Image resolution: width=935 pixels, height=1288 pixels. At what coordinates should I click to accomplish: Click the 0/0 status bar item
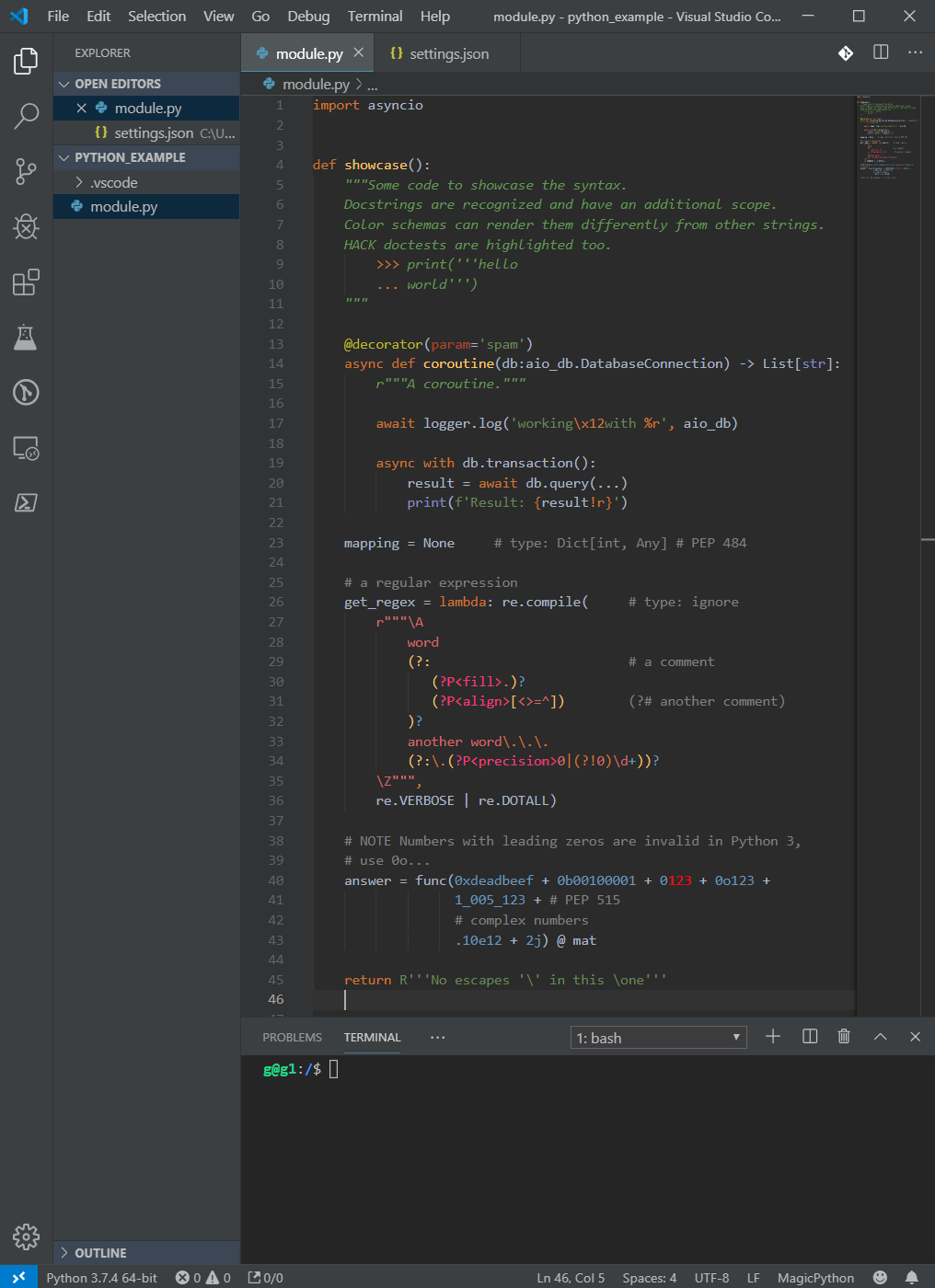click(x=266, y=1277)
